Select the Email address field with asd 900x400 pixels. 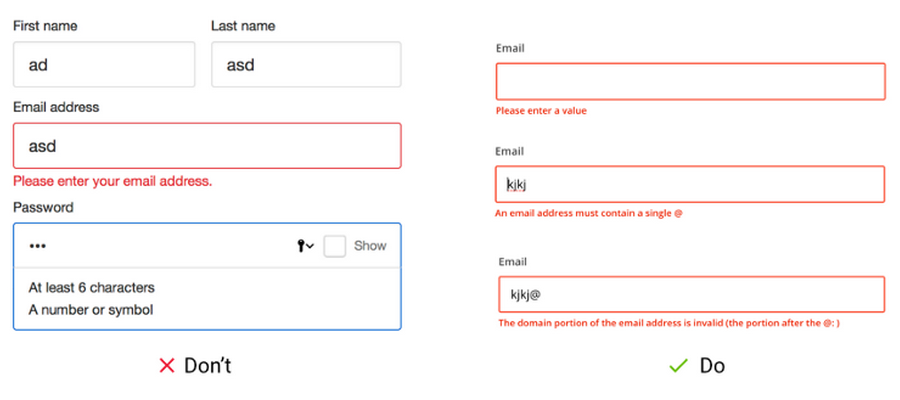[x=207, y=146]
